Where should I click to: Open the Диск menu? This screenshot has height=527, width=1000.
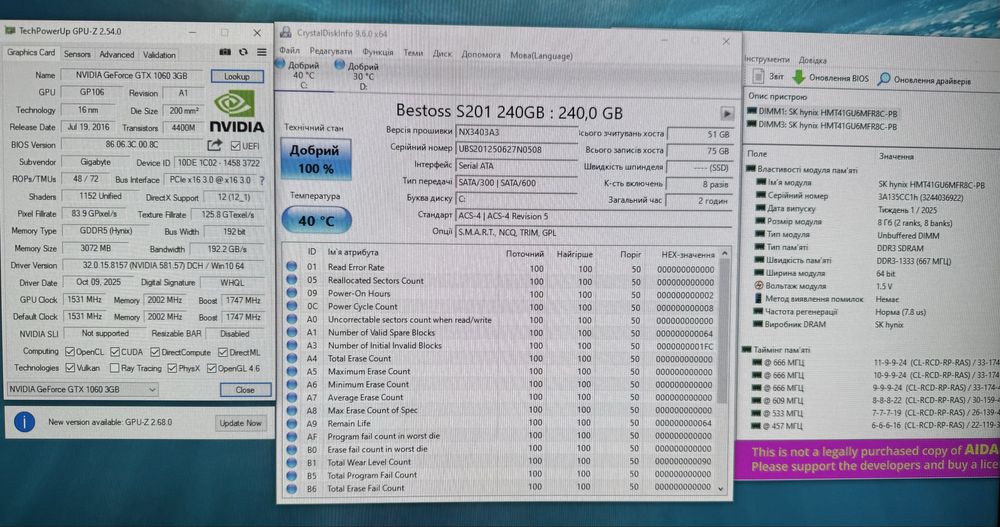tap(442, 54)
